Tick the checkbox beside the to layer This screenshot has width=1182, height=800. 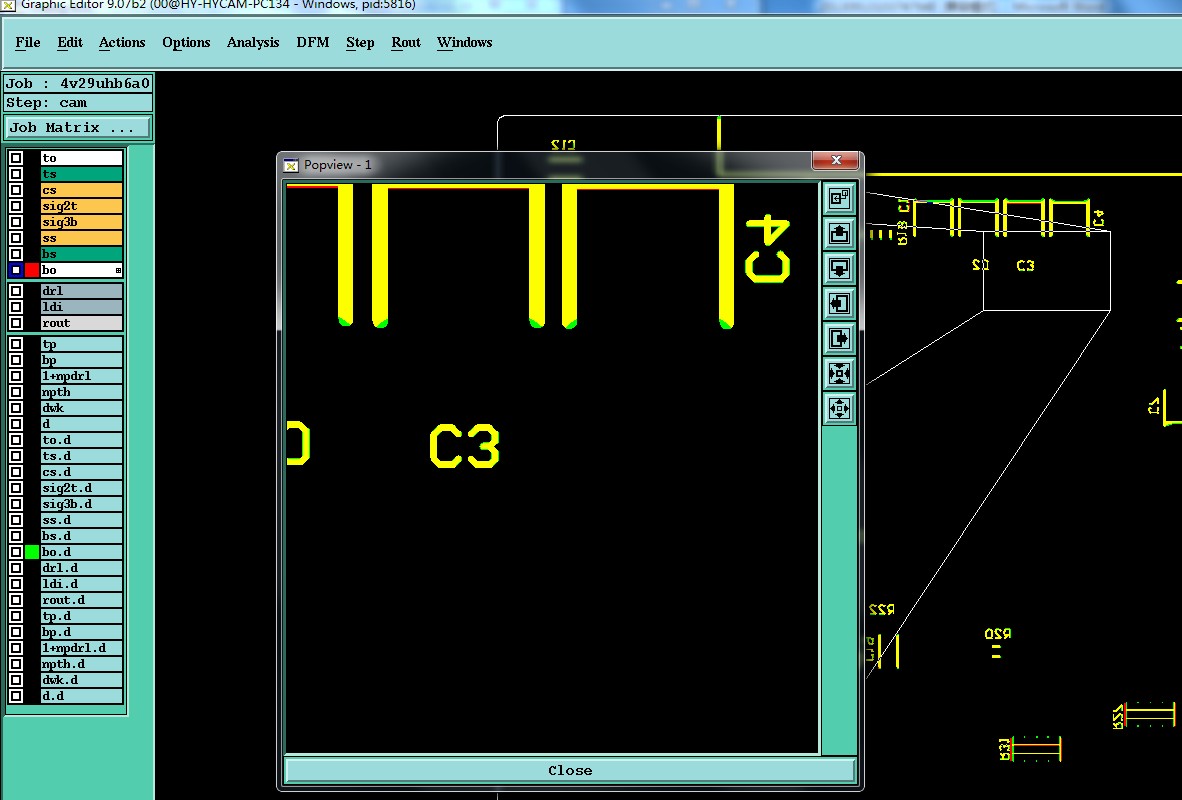[x=16, y=158]
